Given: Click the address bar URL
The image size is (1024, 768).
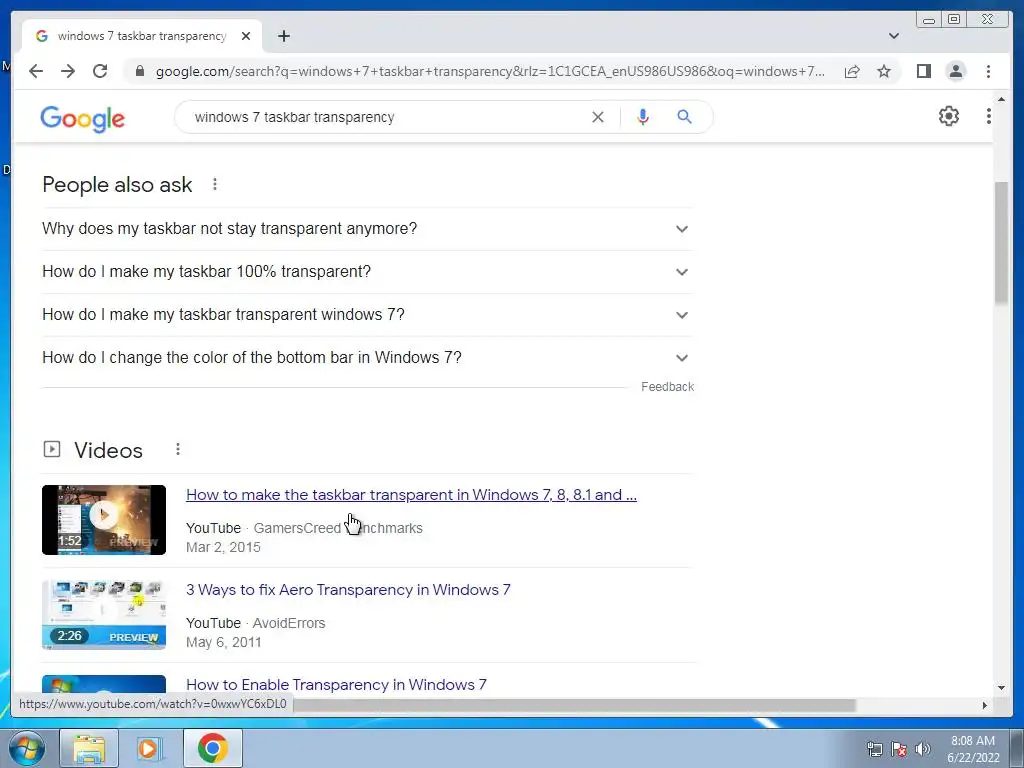Looking at the screenshot, I should click(490, 71).
